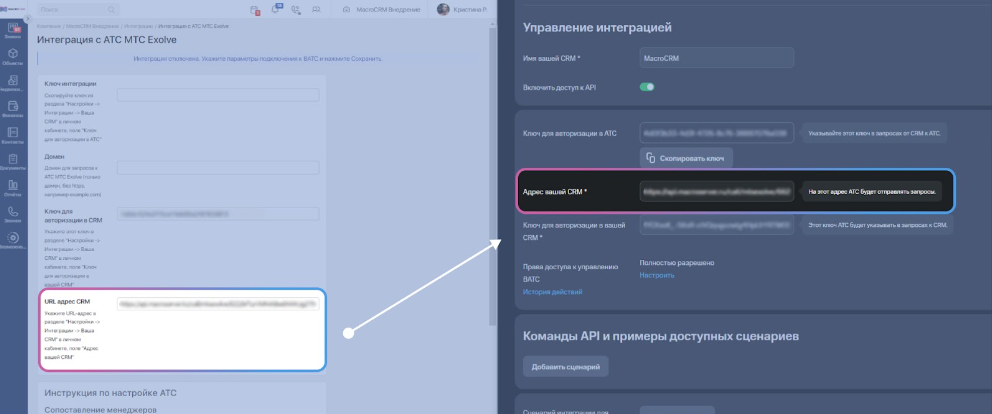Viewport: 992px width, 414px height.
Task: Open the calendar tasks icon in header
Action: click(x=256, y=9)
